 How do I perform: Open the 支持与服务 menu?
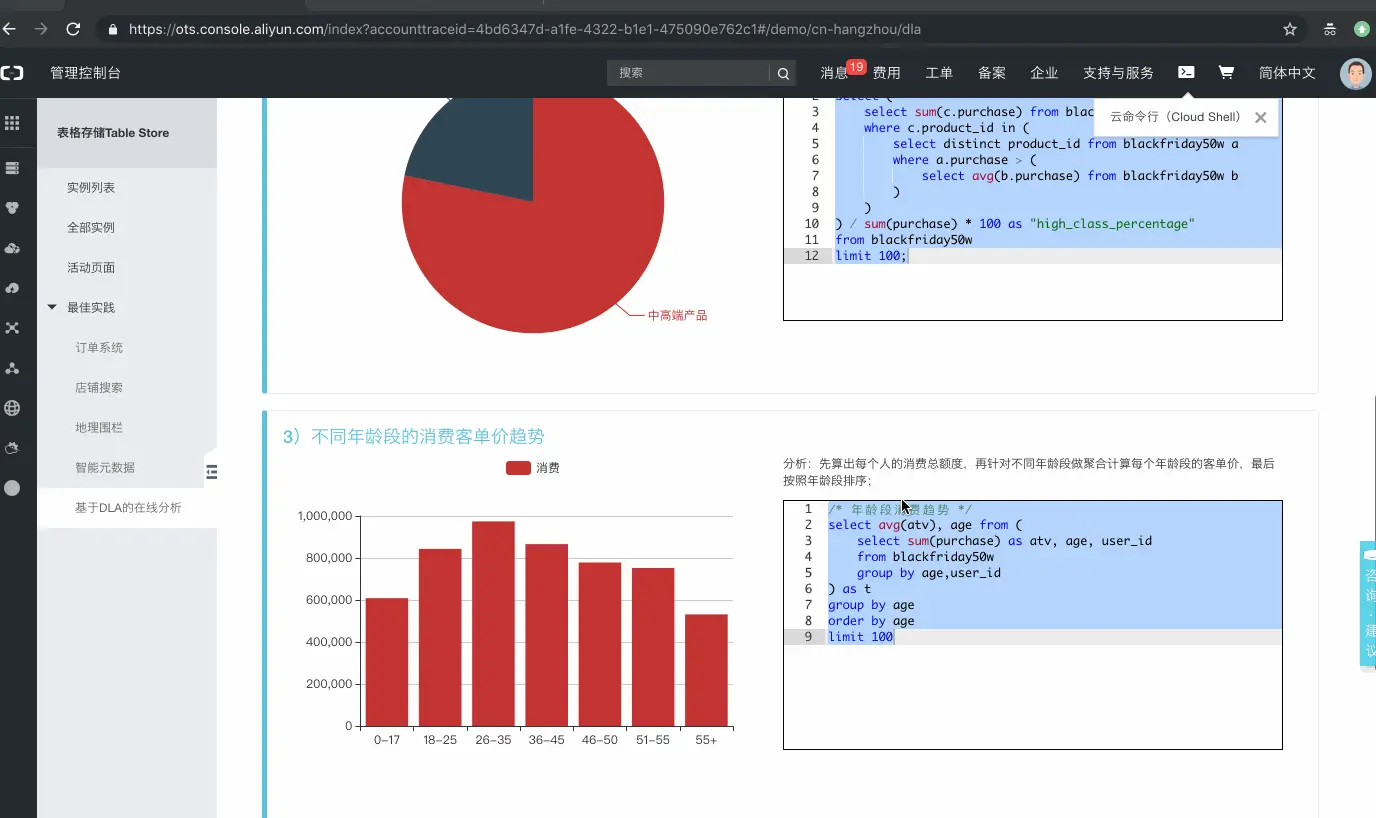tap(1118, 73)
